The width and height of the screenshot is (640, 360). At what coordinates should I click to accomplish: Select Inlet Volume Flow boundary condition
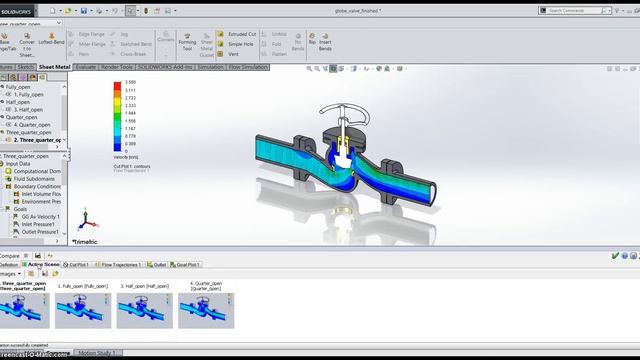pyautogui.click(x=37, y=194)
